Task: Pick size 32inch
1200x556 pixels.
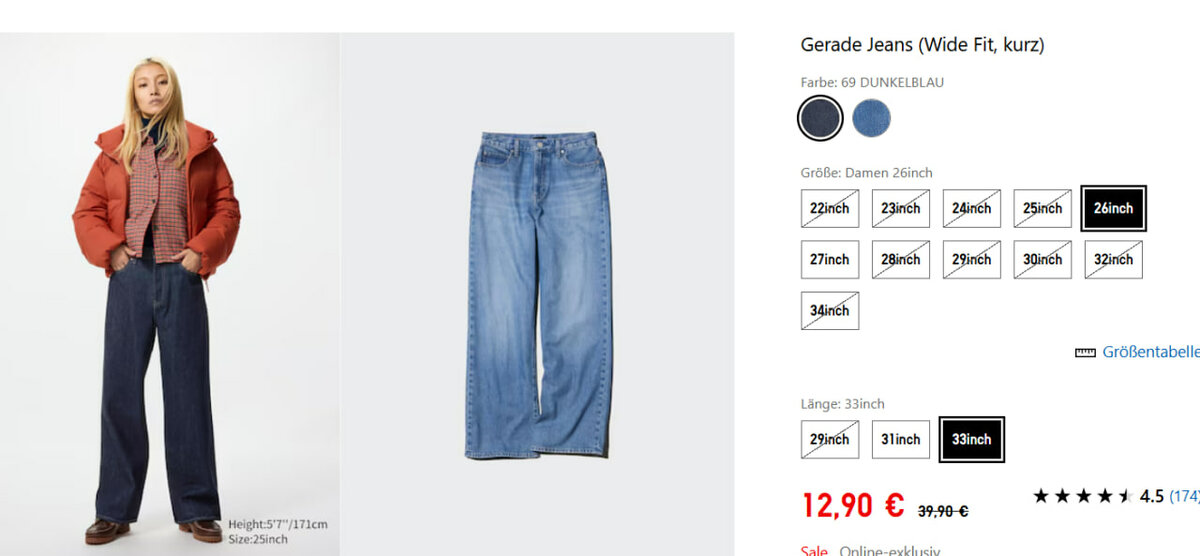Action: pos(1114,259)
